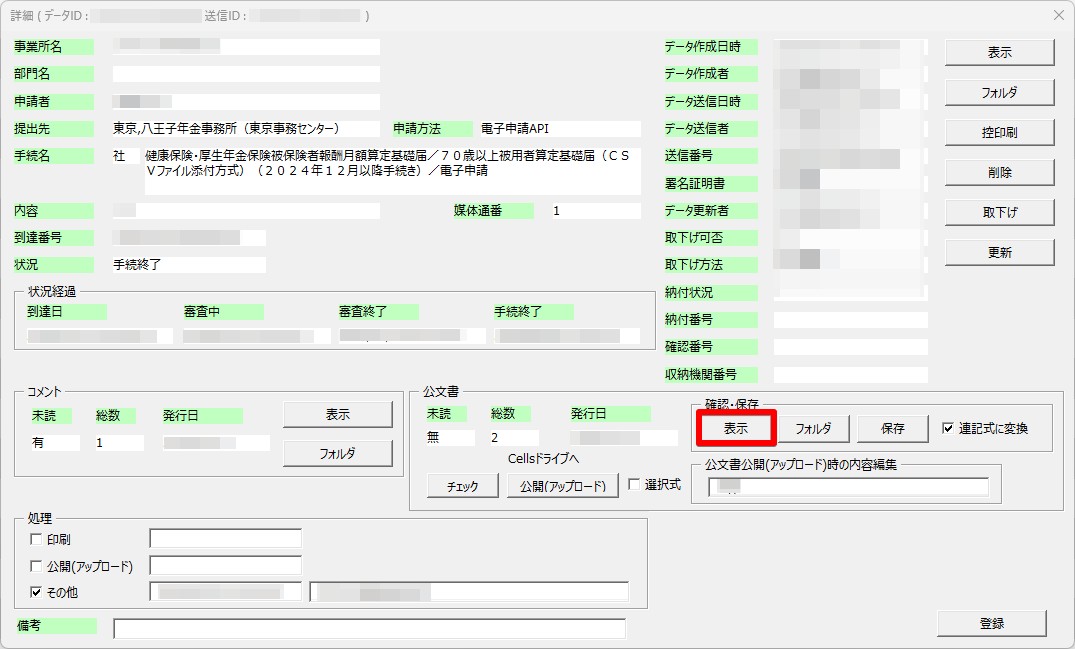This screenshot has height=649, width=1075.
Task: Click the 公開(アップロード) button under Cellsドライブへ
Action: [x=563, y=485]
